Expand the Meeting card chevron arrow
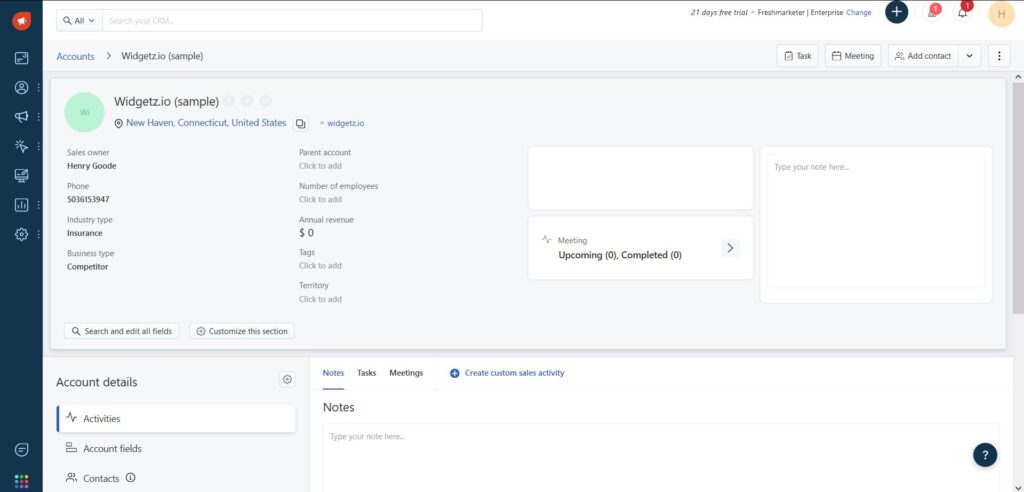This screenshot has height=492, width=1024. pos(730,248)
